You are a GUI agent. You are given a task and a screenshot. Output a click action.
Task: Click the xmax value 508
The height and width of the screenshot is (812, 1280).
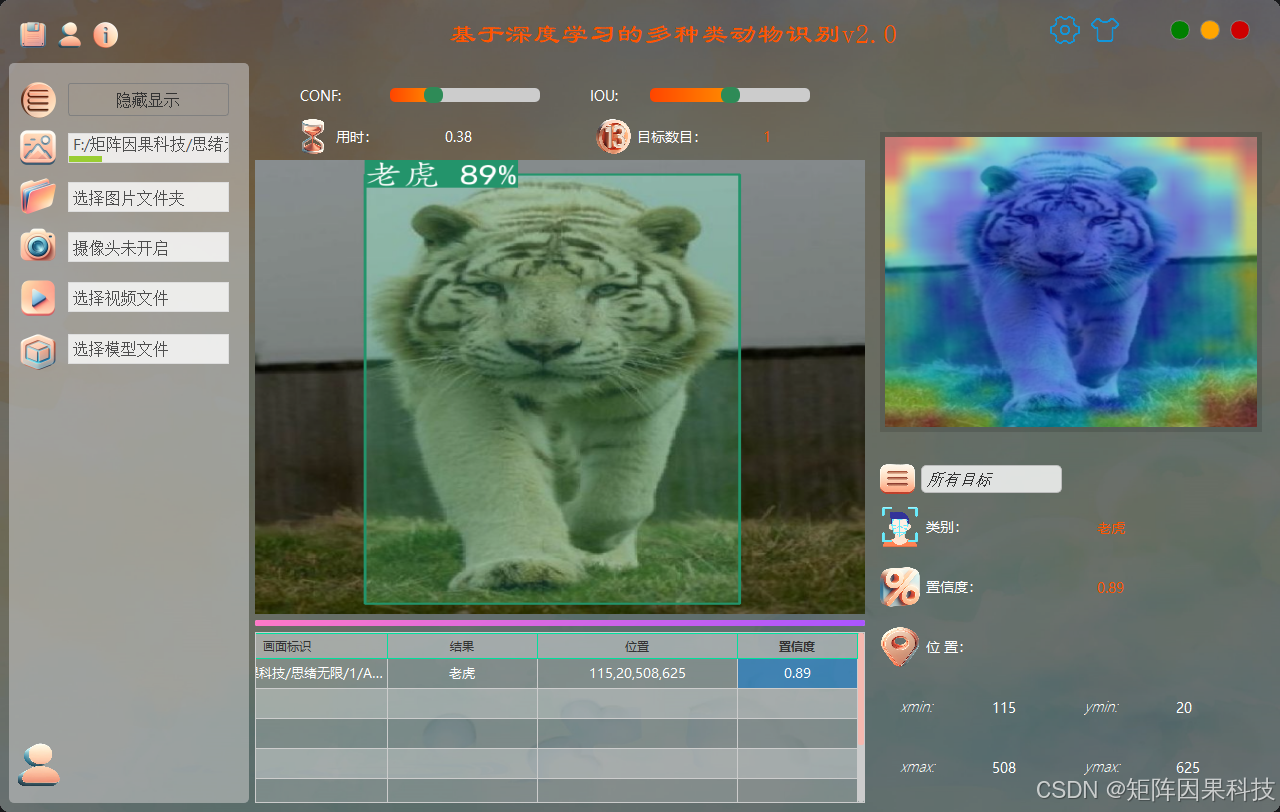click(1004, 767)
